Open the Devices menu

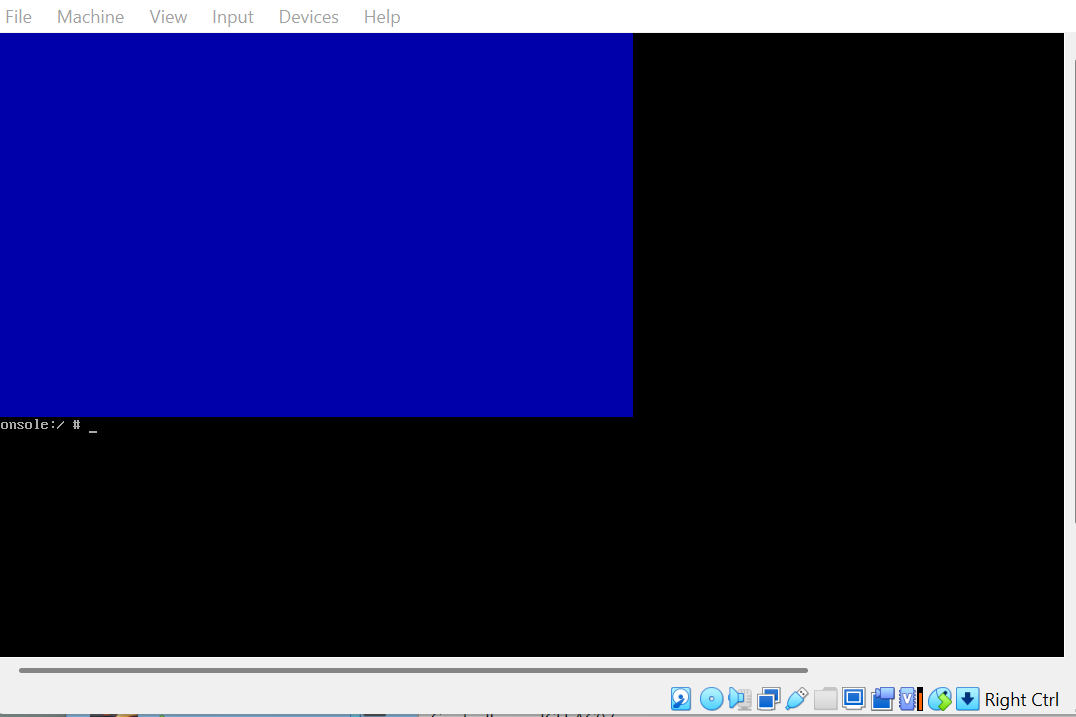click(308, 17)
